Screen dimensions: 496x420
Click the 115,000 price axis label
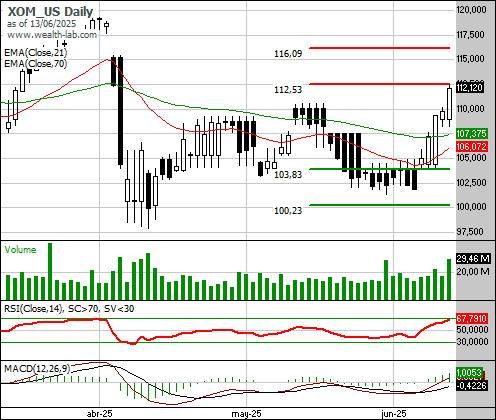click(x=470, y=59)
